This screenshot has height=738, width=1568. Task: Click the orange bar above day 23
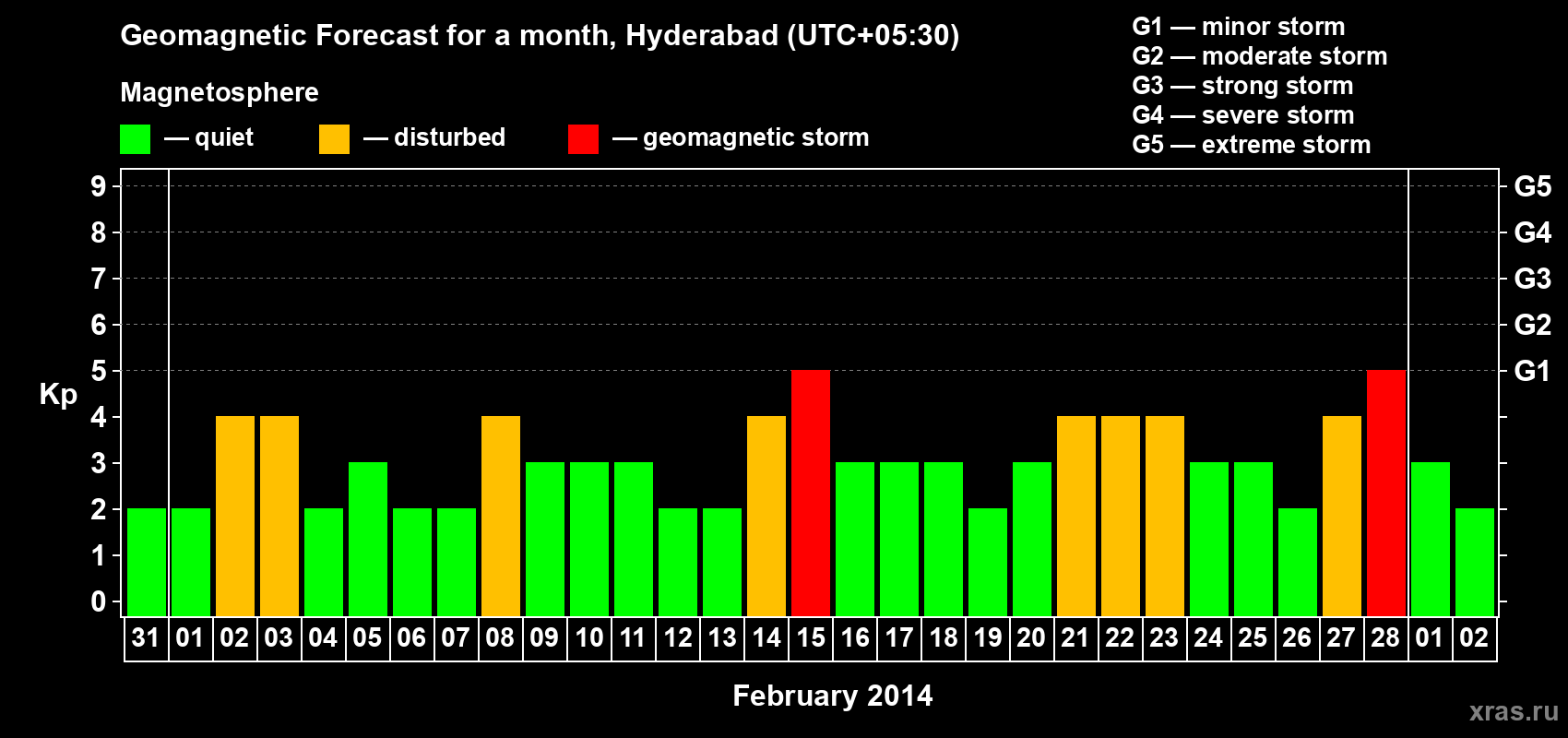pyautogui.click(x=1165, y=517)
